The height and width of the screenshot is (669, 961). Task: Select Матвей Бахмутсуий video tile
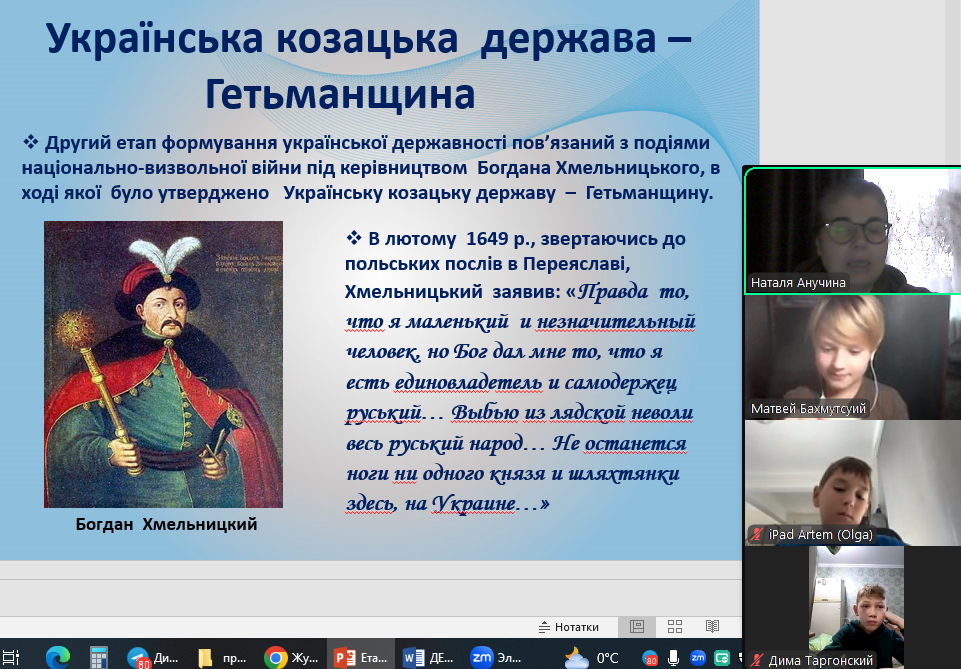point(853,357)
